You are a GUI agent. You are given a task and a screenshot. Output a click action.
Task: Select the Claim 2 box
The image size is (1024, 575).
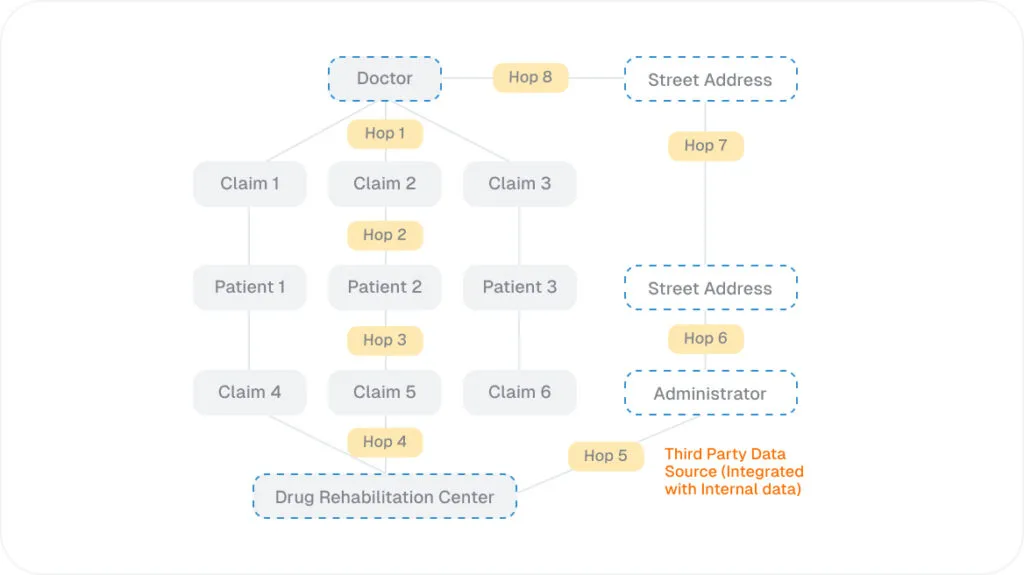point(385,184)
